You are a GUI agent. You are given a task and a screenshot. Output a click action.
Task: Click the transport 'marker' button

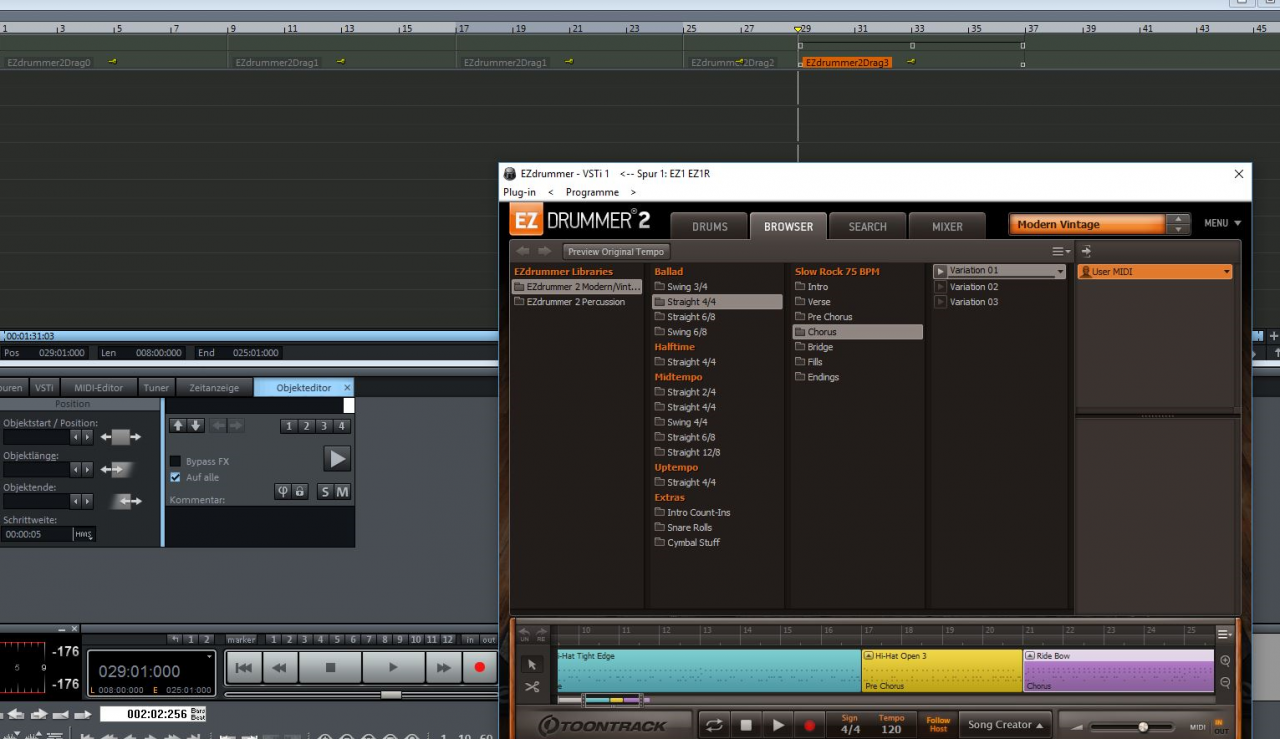pyautogui.click(x=241, y=639)
